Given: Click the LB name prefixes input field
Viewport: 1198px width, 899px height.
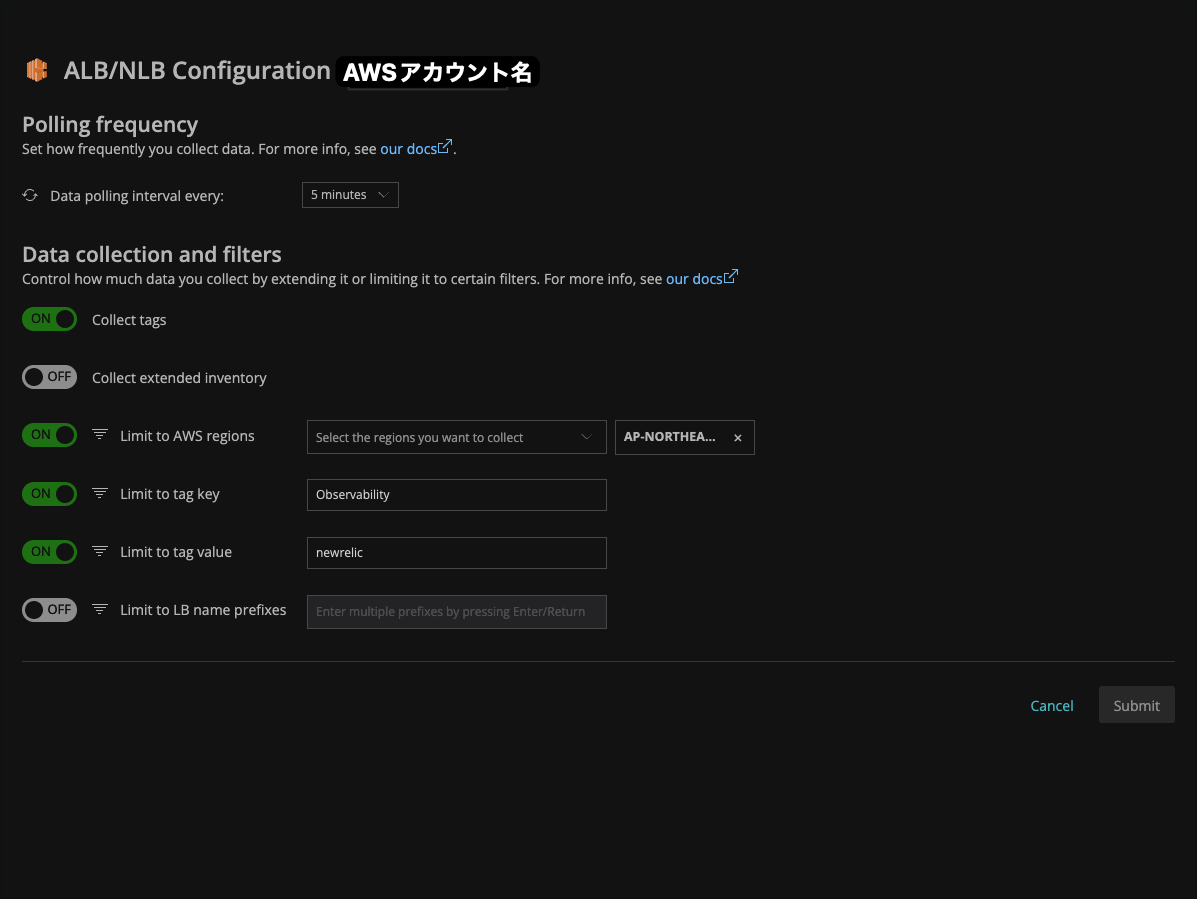Looking at the screenshot, I should pyautogui.click(x=457, y=612).
